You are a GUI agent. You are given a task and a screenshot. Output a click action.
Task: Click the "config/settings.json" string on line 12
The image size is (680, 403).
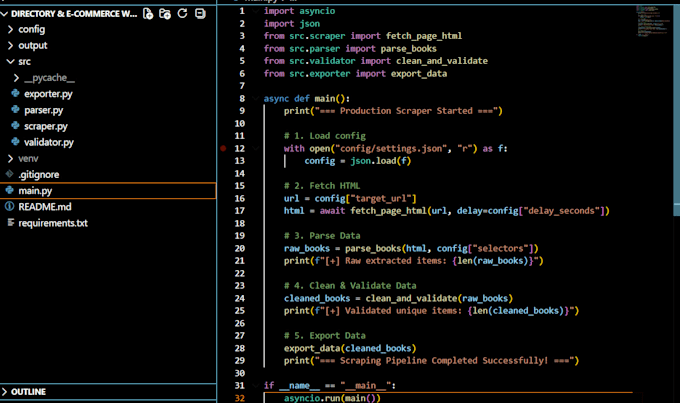pyautogui.click(x=389, y=149)
